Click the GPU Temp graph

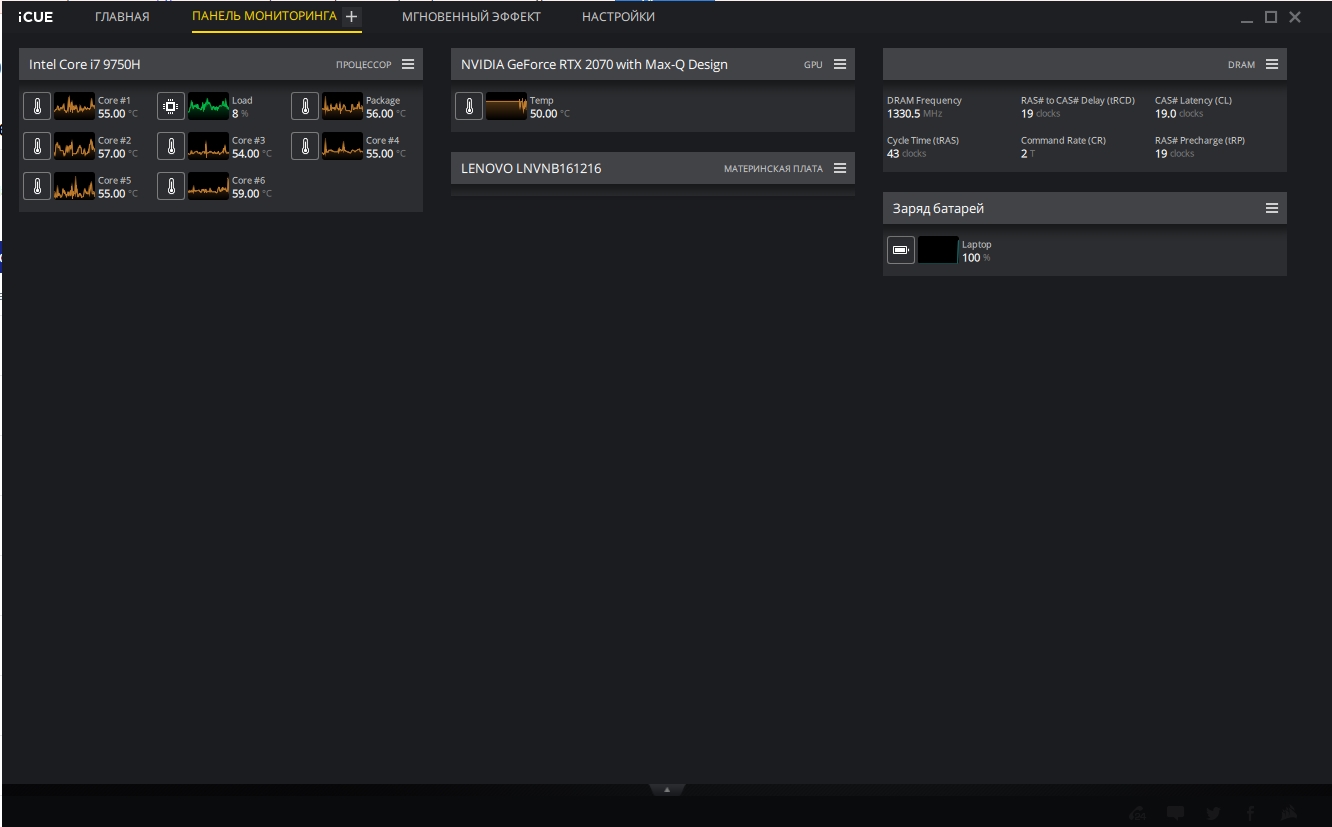(x=506, y=106)
